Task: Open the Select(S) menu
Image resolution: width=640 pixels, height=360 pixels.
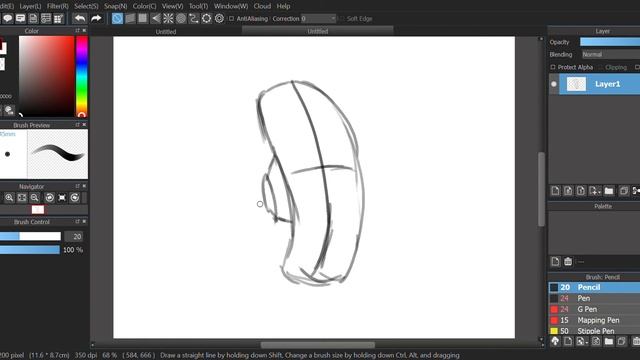Action: [86, 6]
